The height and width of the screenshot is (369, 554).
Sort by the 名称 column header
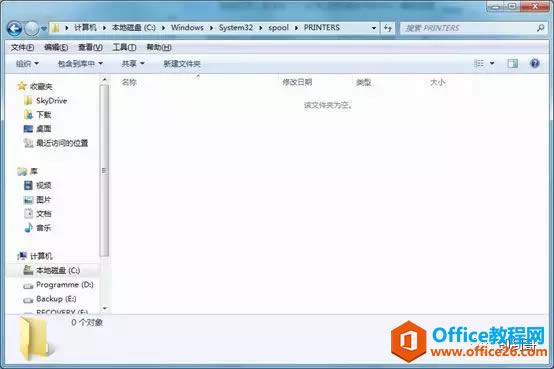coord(129,82)
